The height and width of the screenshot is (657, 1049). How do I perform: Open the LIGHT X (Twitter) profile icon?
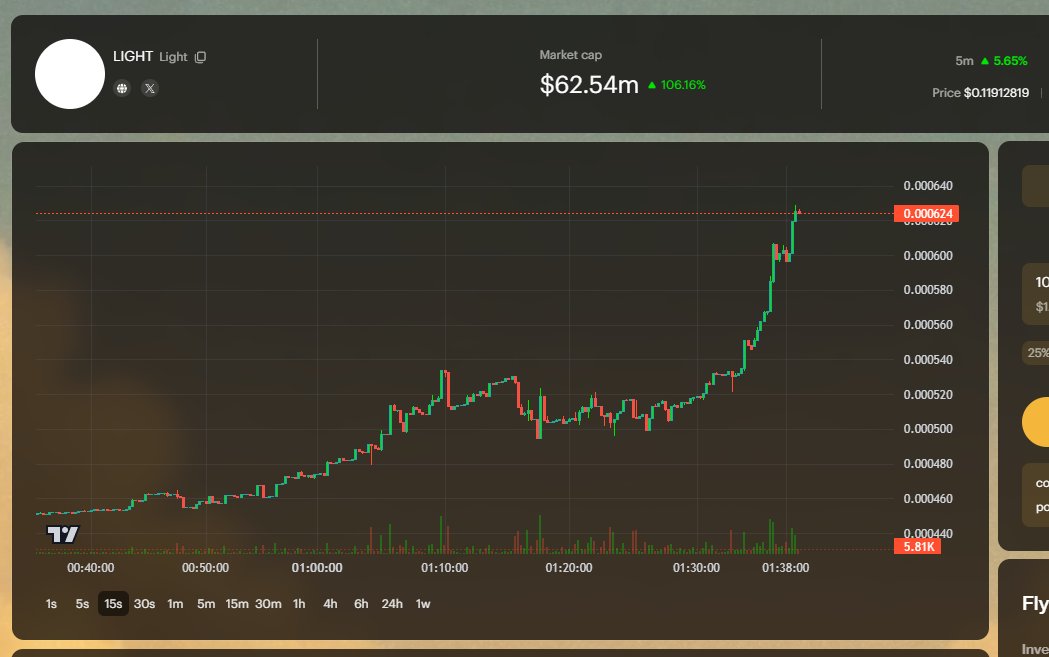[x=150, y=88]
